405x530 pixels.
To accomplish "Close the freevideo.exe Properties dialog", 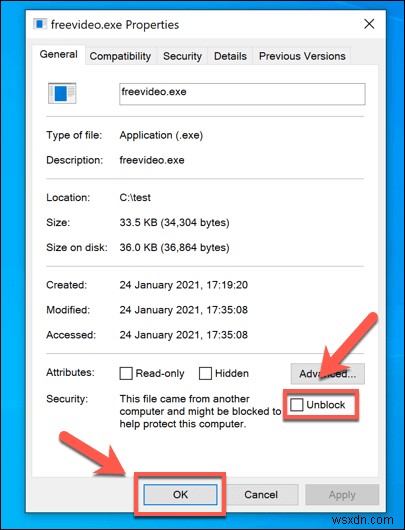I will [369, 24].
